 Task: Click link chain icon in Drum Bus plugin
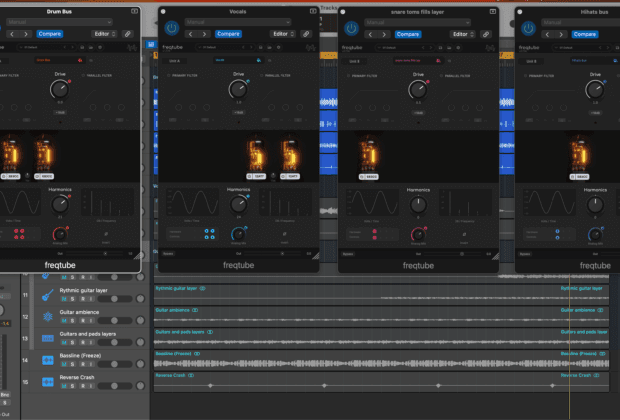(128, 33)
